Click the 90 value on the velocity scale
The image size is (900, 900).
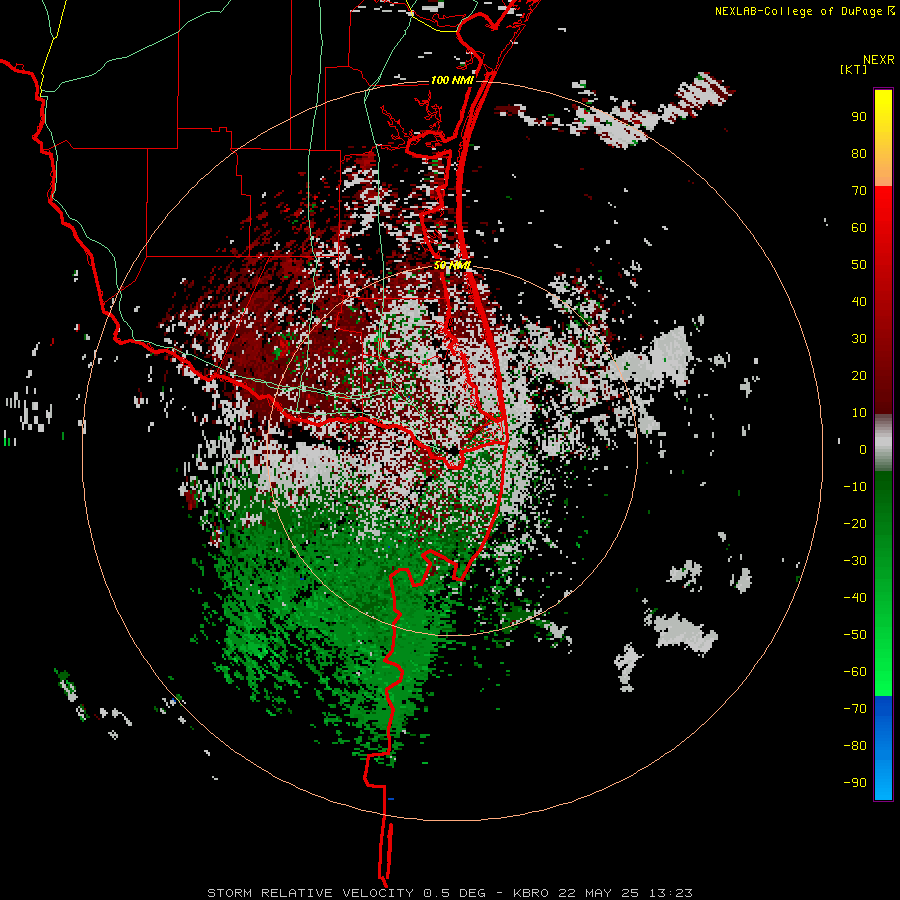point(859,117)
